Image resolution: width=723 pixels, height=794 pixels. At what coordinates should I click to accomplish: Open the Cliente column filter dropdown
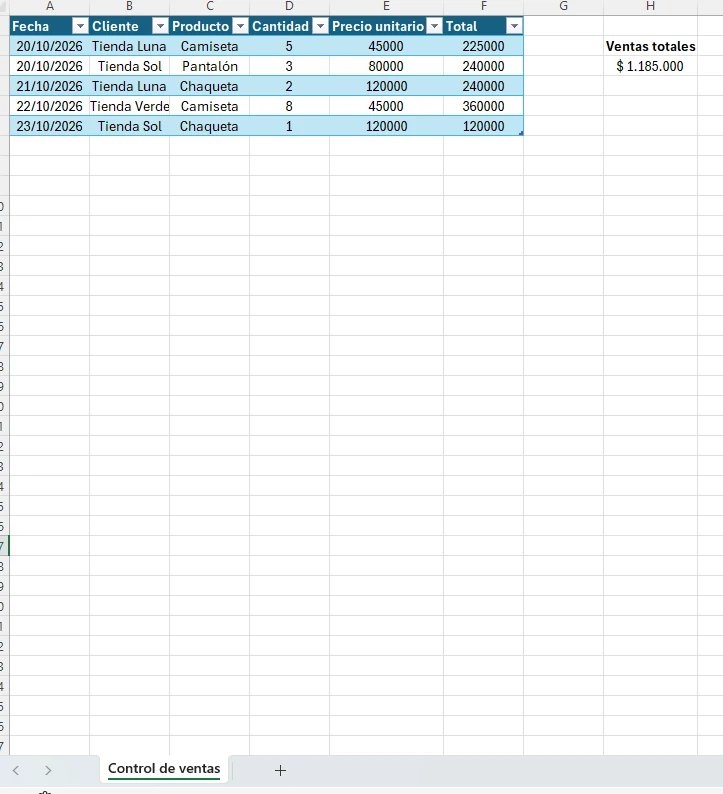tap(160, 26)
